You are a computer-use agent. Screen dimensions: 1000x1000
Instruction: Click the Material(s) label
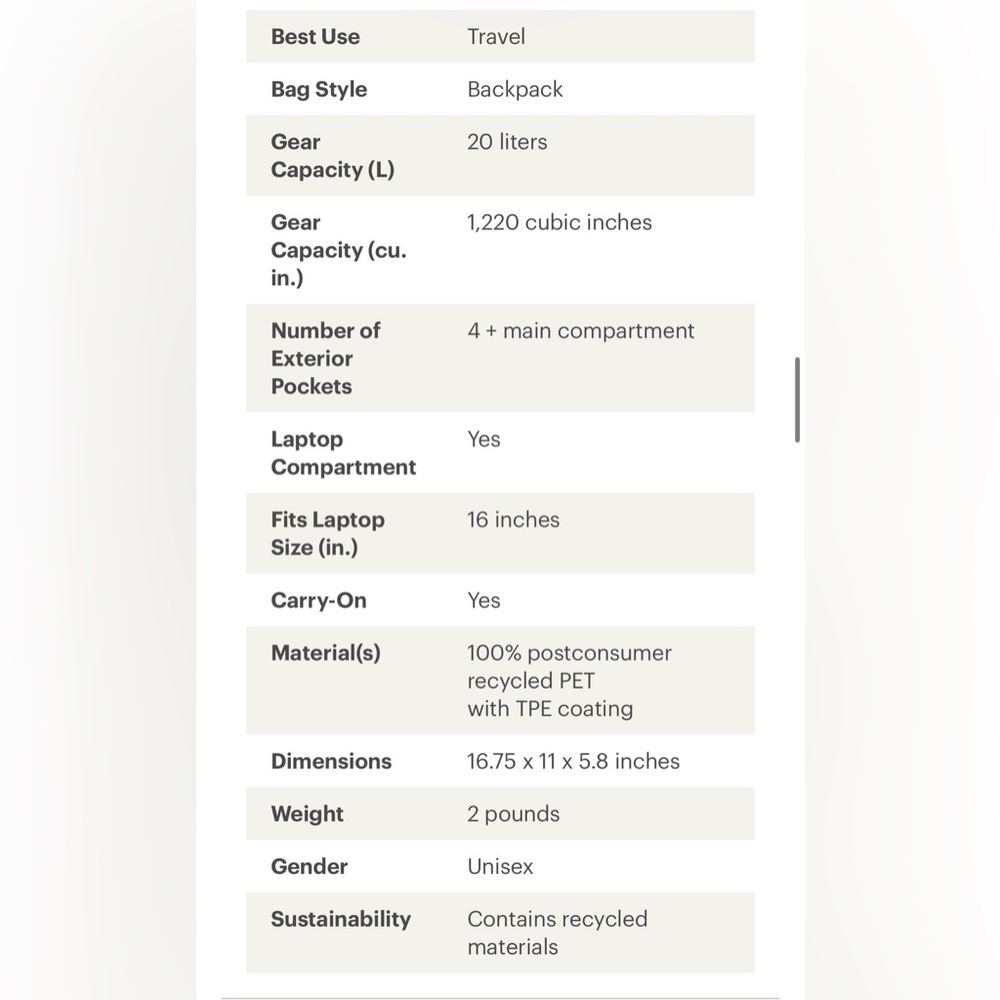coord(326,653)
